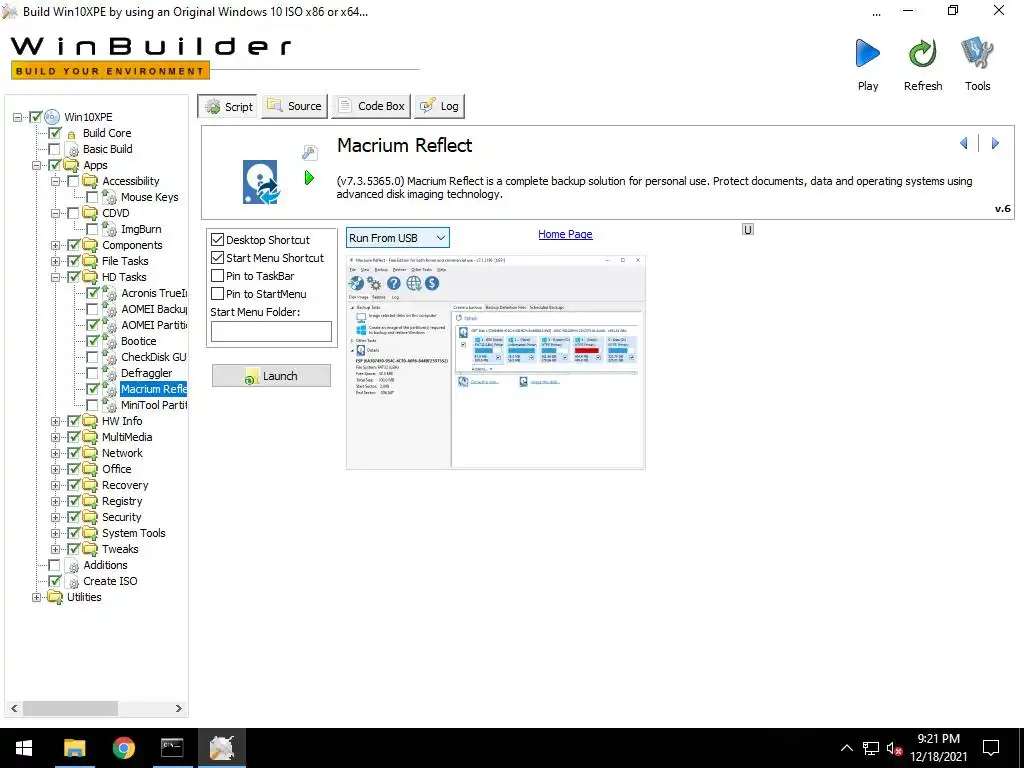Go to next script with right blue arrow
The image size is (1024, 768).
(995, 143)
